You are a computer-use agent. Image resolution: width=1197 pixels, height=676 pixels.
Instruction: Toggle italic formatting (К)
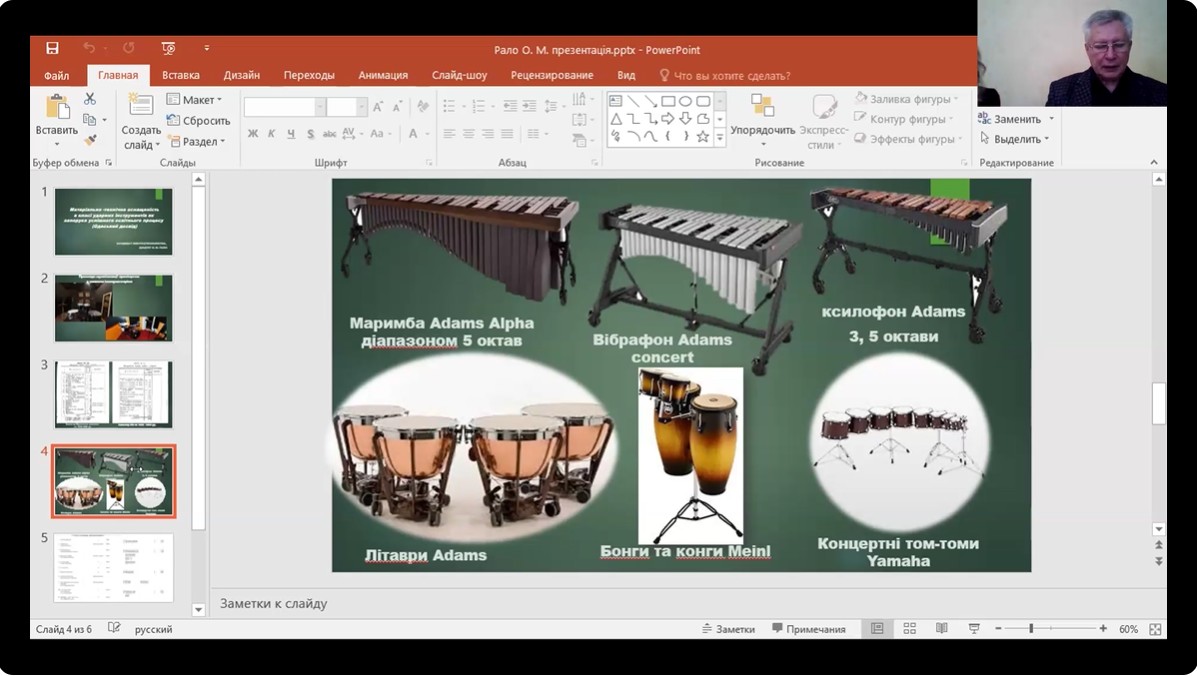click(271, 134)
